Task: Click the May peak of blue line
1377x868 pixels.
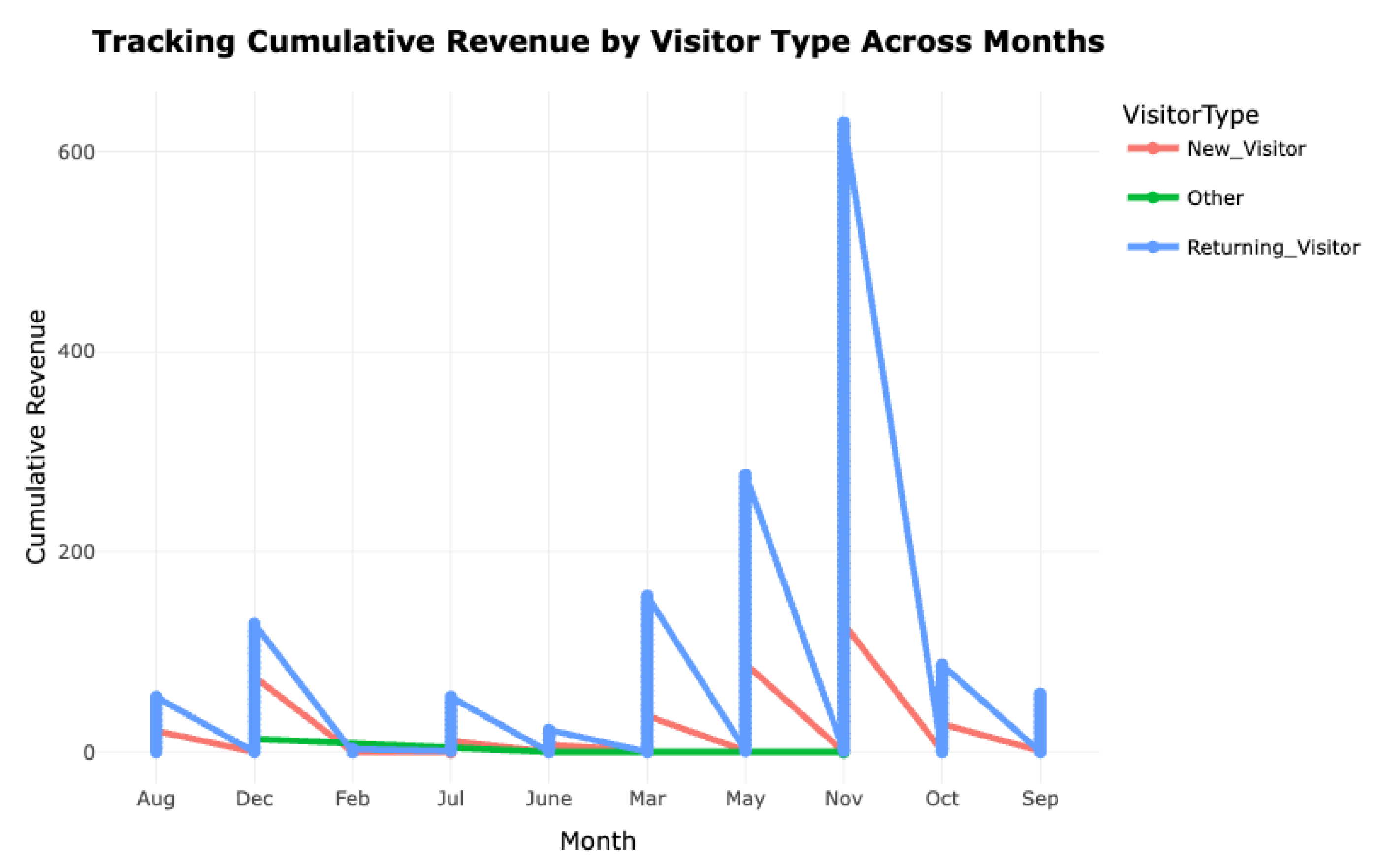Action: point(745,475)
